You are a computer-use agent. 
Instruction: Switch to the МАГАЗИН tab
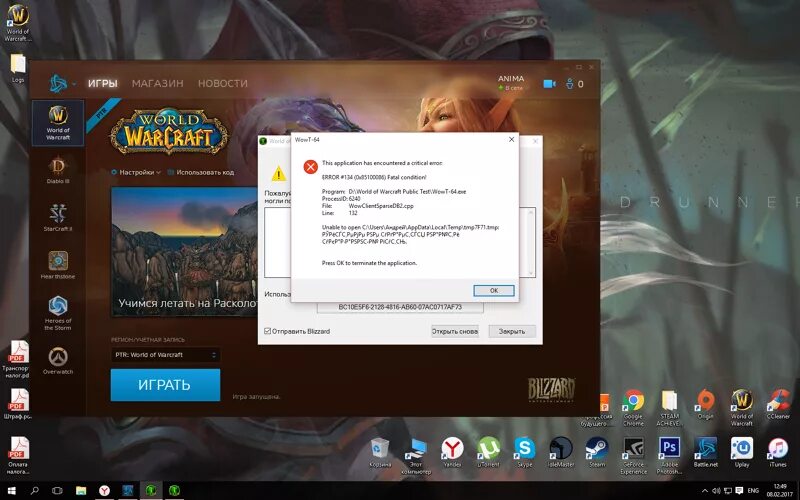pos(157,83)
